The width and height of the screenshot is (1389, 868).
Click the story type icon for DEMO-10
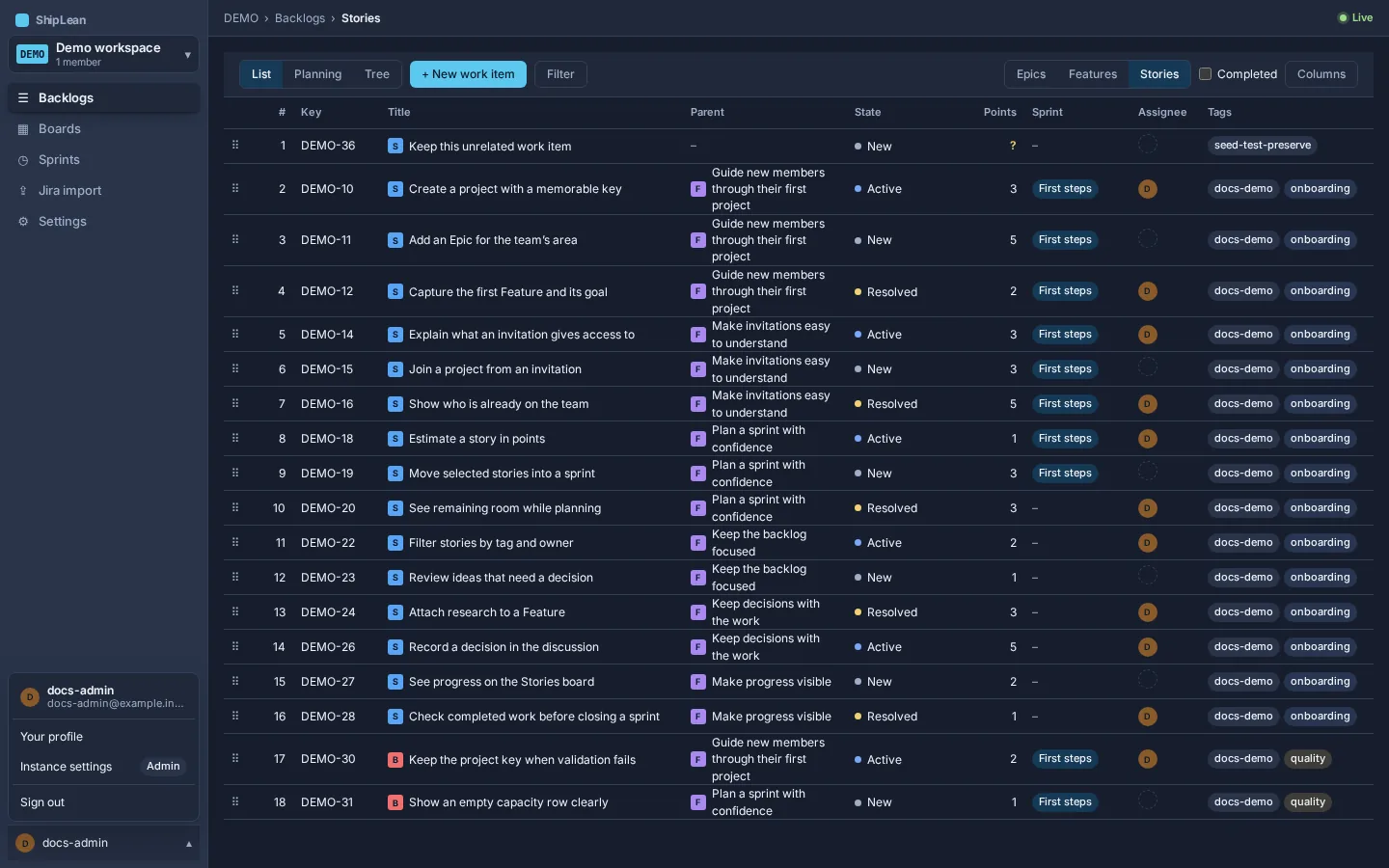click(395, 189)
